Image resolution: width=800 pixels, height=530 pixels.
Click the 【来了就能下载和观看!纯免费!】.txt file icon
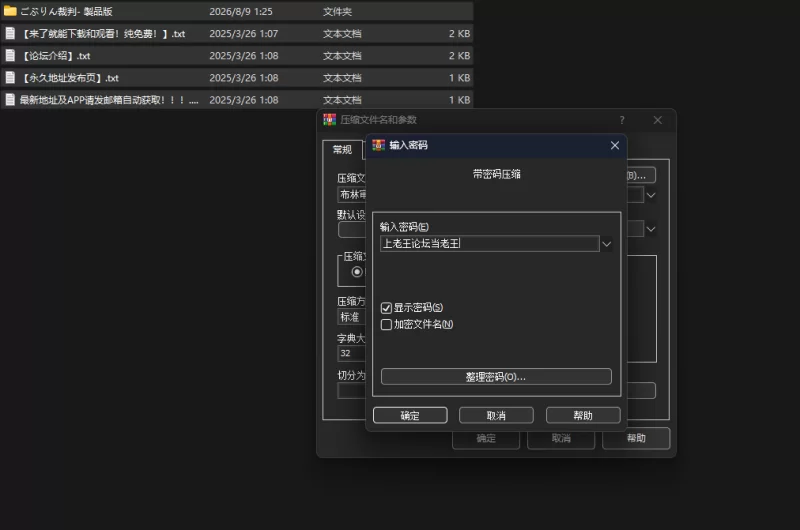tap(10, 33)
